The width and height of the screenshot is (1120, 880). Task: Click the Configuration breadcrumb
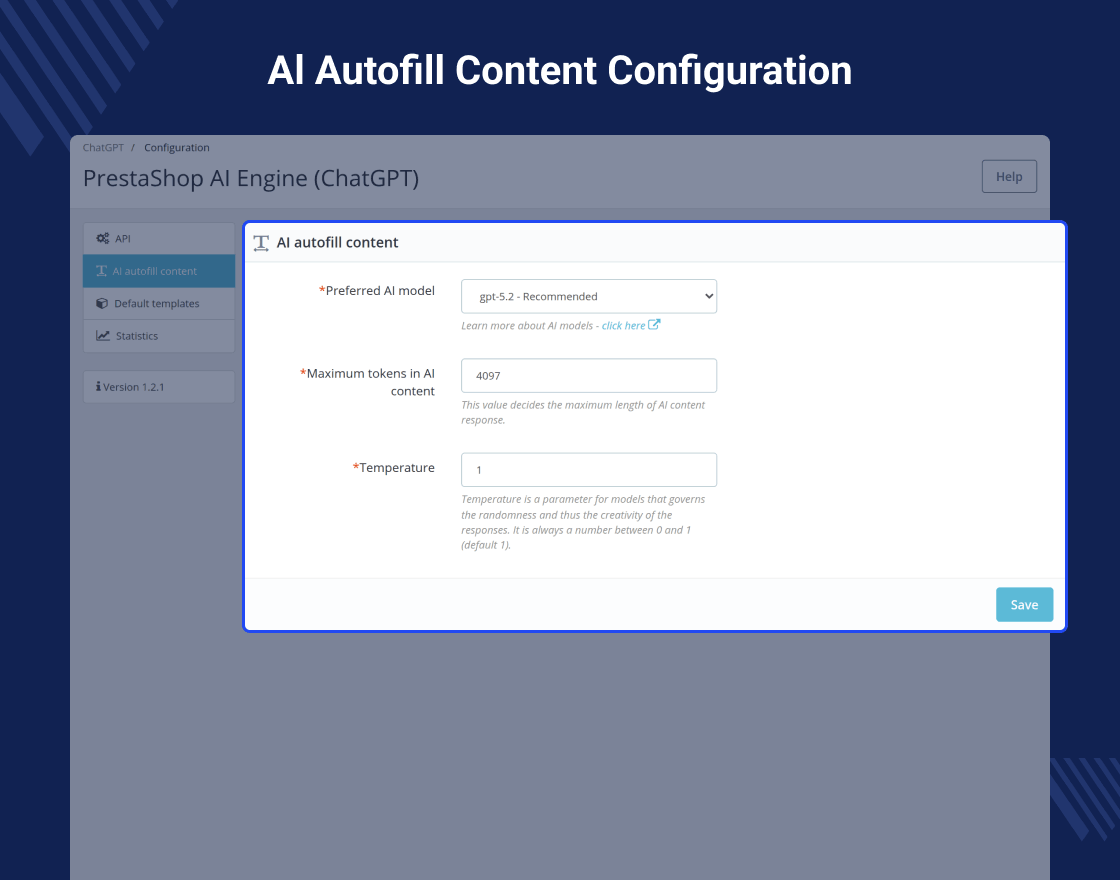(x=177, y=147)
